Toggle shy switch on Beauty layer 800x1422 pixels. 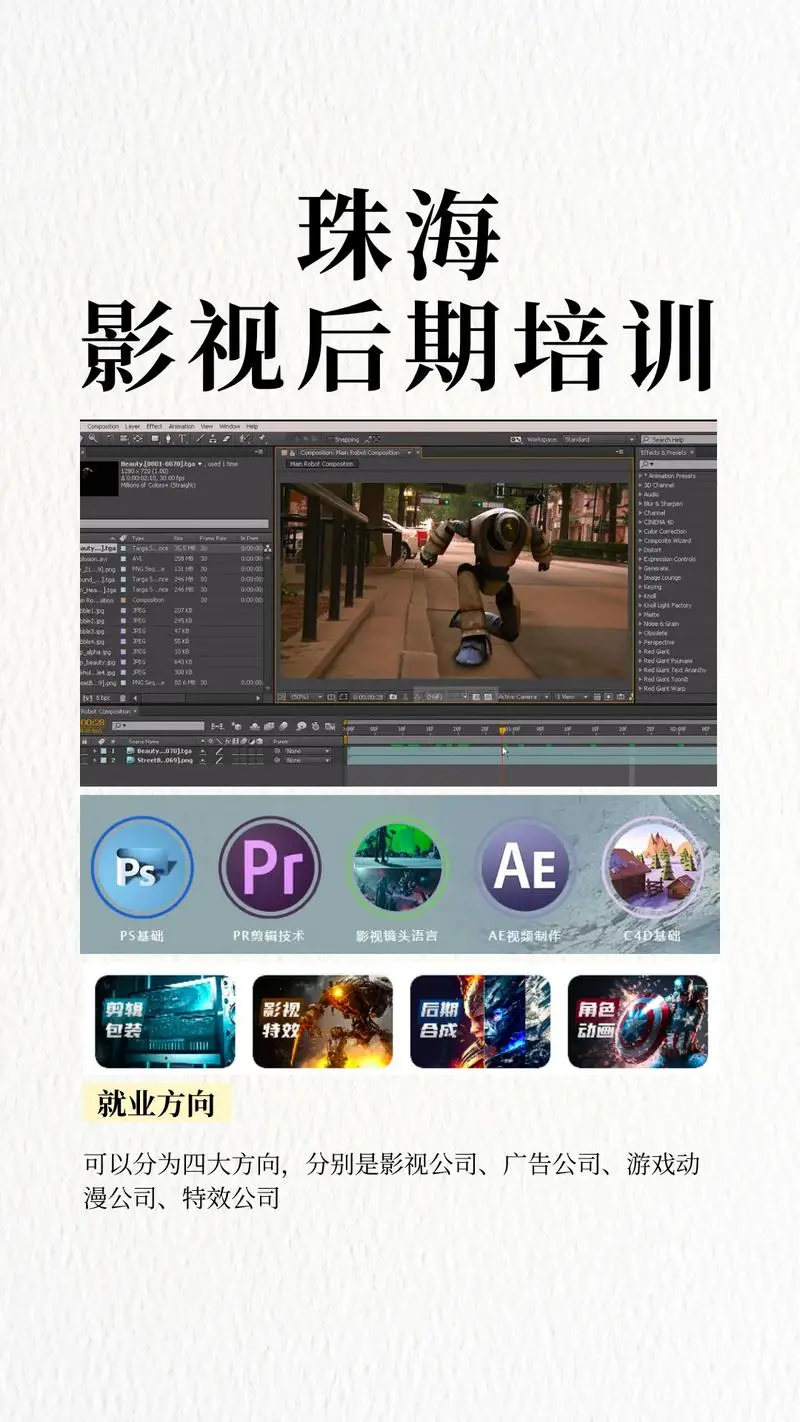pos(203,751)
